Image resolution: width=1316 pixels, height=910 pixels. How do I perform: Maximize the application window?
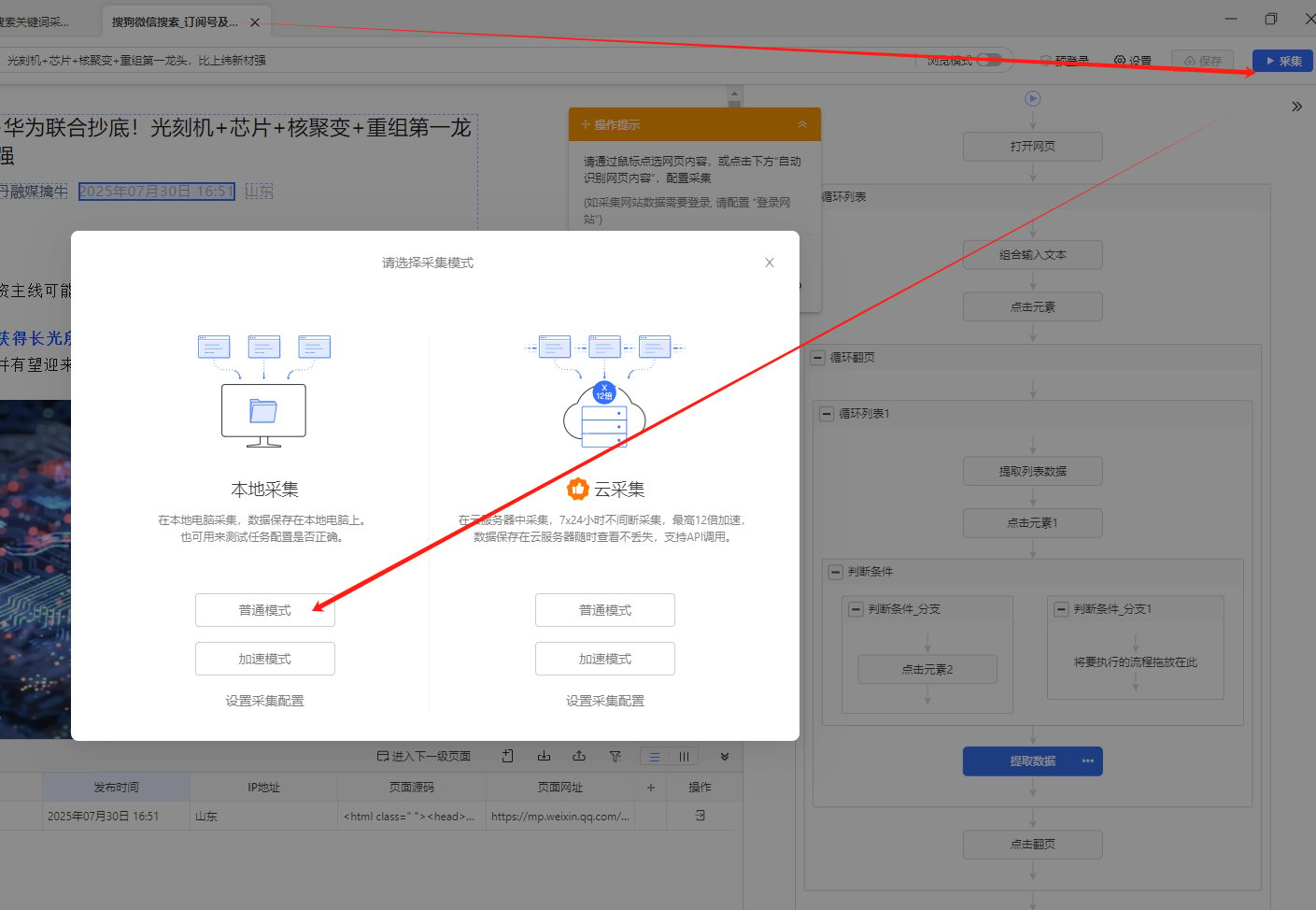[x=1271, y=20]
